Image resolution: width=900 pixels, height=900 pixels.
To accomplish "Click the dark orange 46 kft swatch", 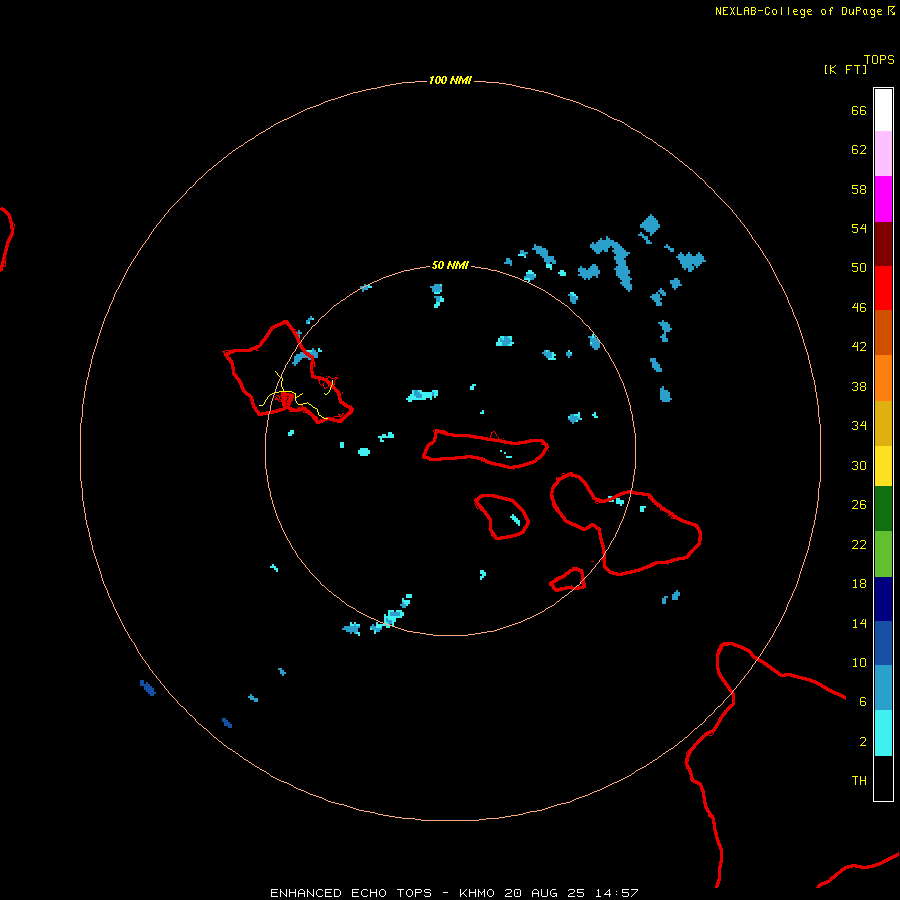I will [x=883, y=333].
